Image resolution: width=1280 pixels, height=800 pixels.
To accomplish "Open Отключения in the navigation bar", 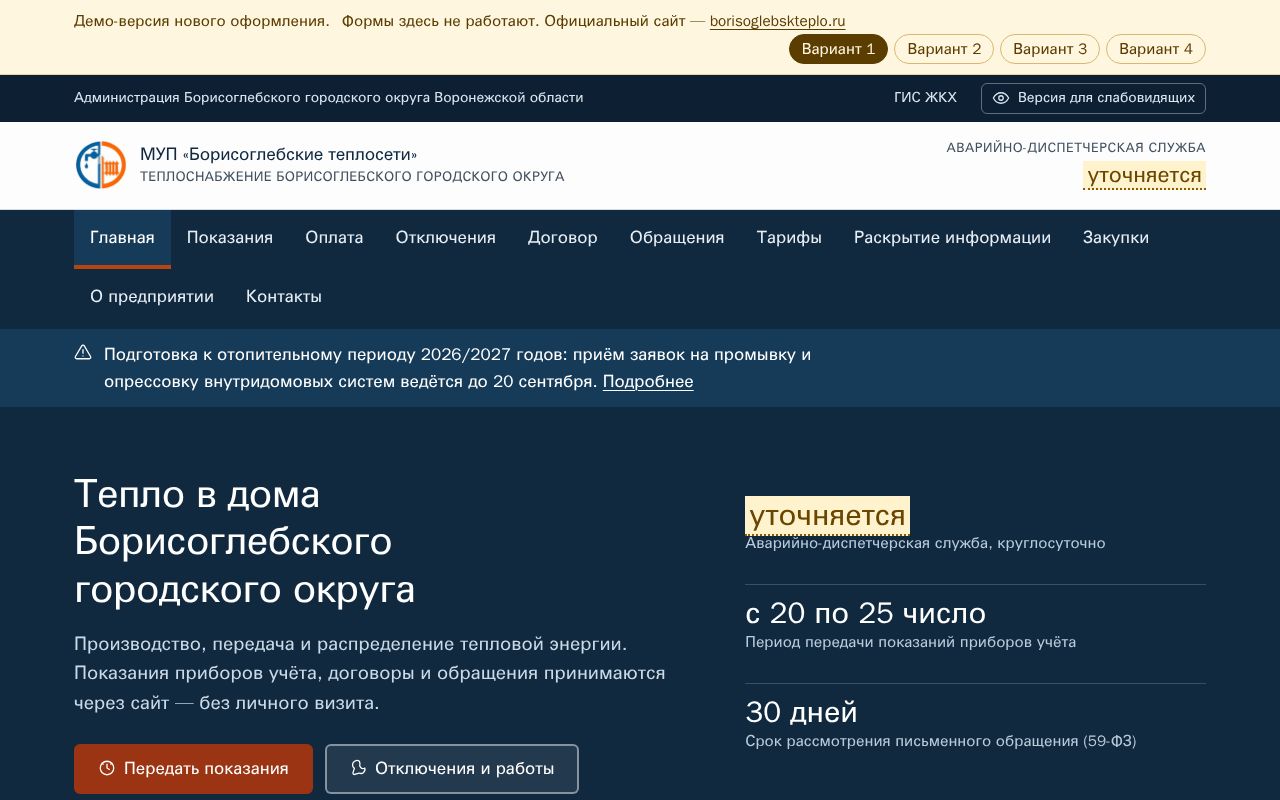I will pos(446,238).
